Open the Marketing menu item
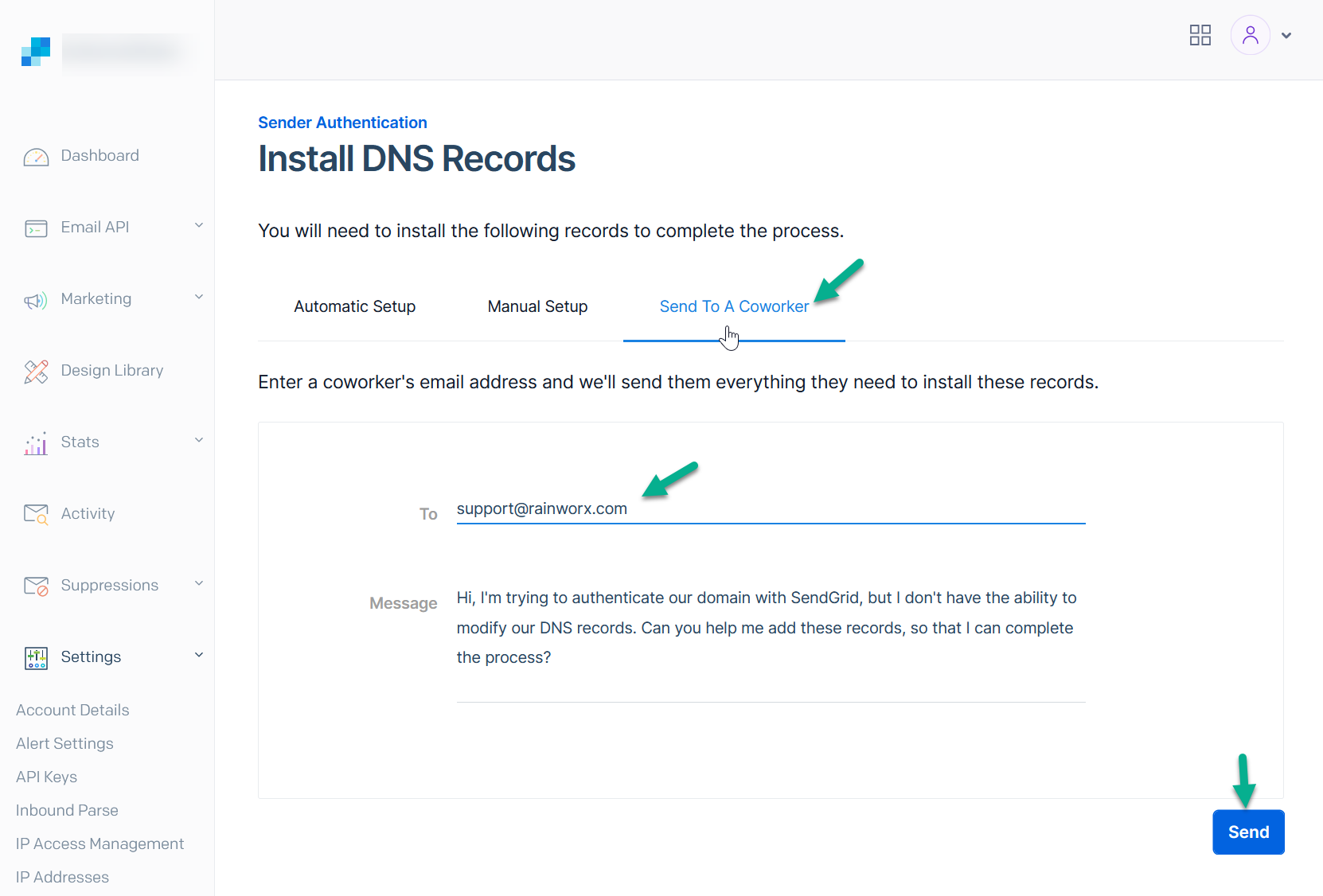 pos(96,299)
